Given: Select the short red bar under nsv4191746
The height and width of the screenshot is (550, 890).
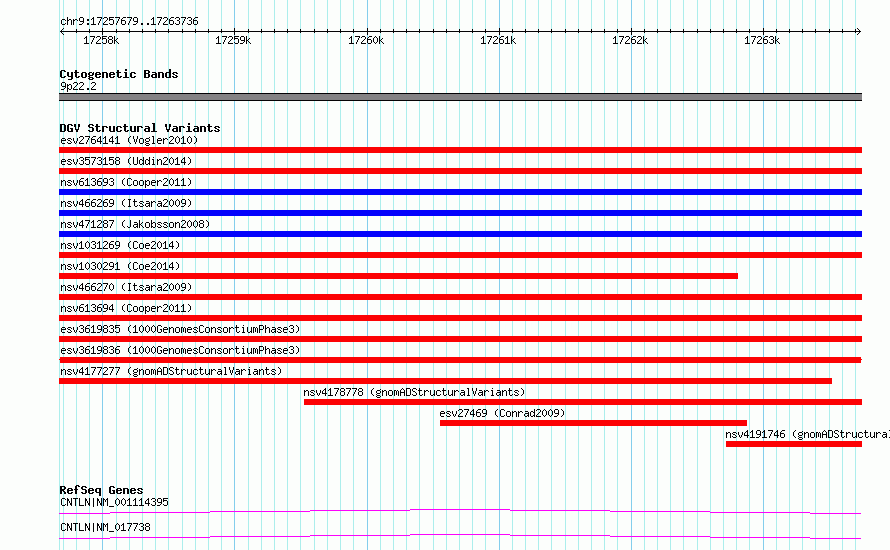Looking at the screenshot, I should (794, 444).
